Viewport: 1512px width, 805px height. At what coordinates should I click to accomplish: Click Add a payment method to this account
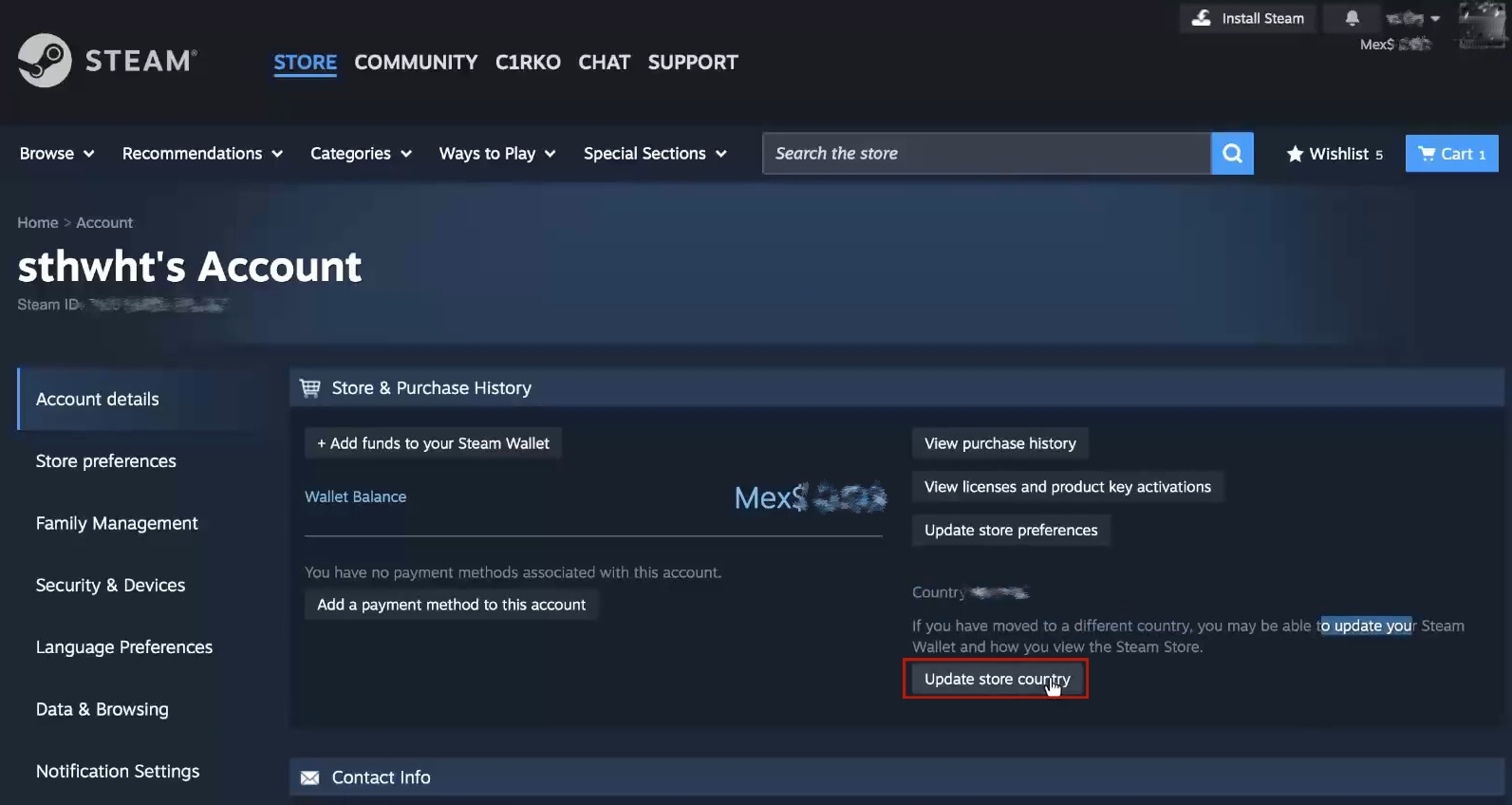click(x=451, y=605)
